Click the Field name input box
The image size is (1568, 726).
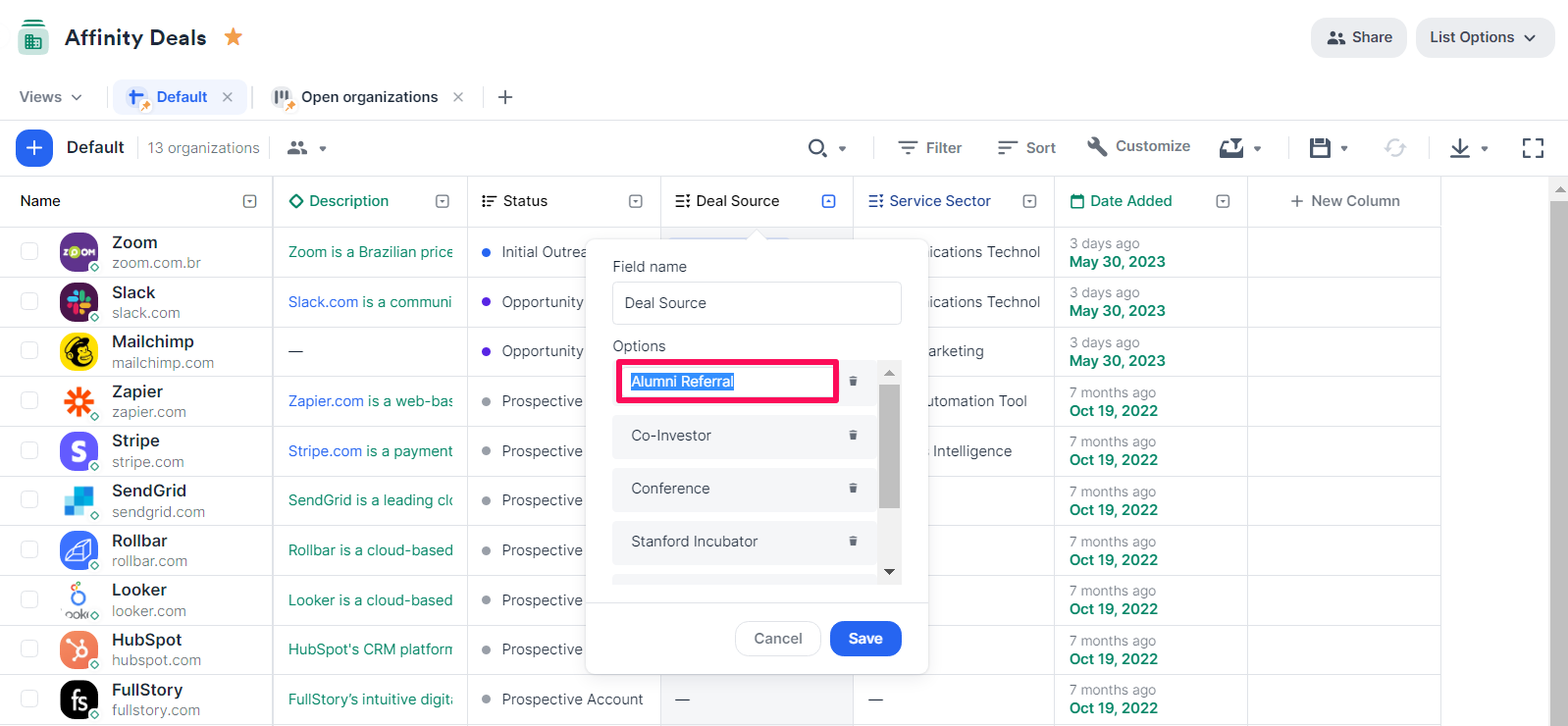[x=757, y=303]
